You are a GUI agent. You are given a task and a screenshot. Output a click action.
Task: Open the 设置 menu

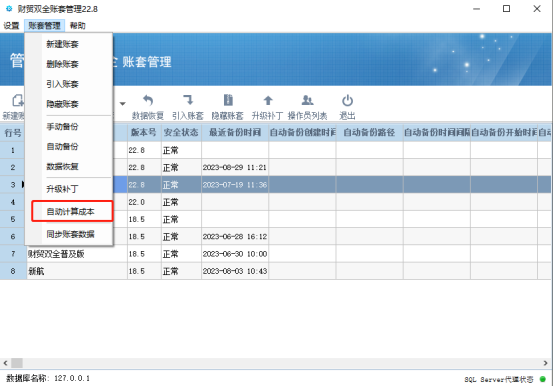[x=11, y=25]
